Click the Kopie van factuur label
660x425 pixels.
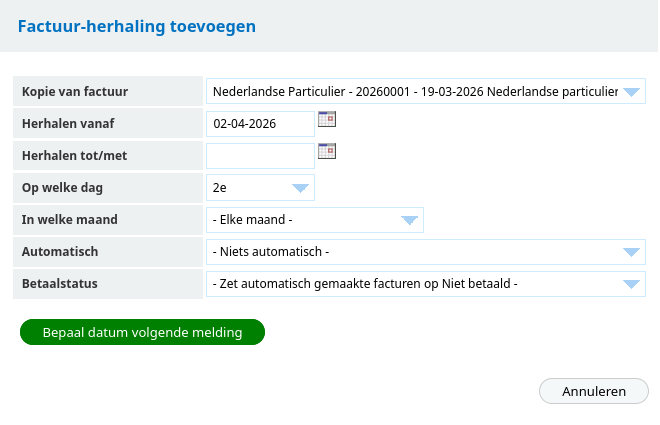[75, 92]
